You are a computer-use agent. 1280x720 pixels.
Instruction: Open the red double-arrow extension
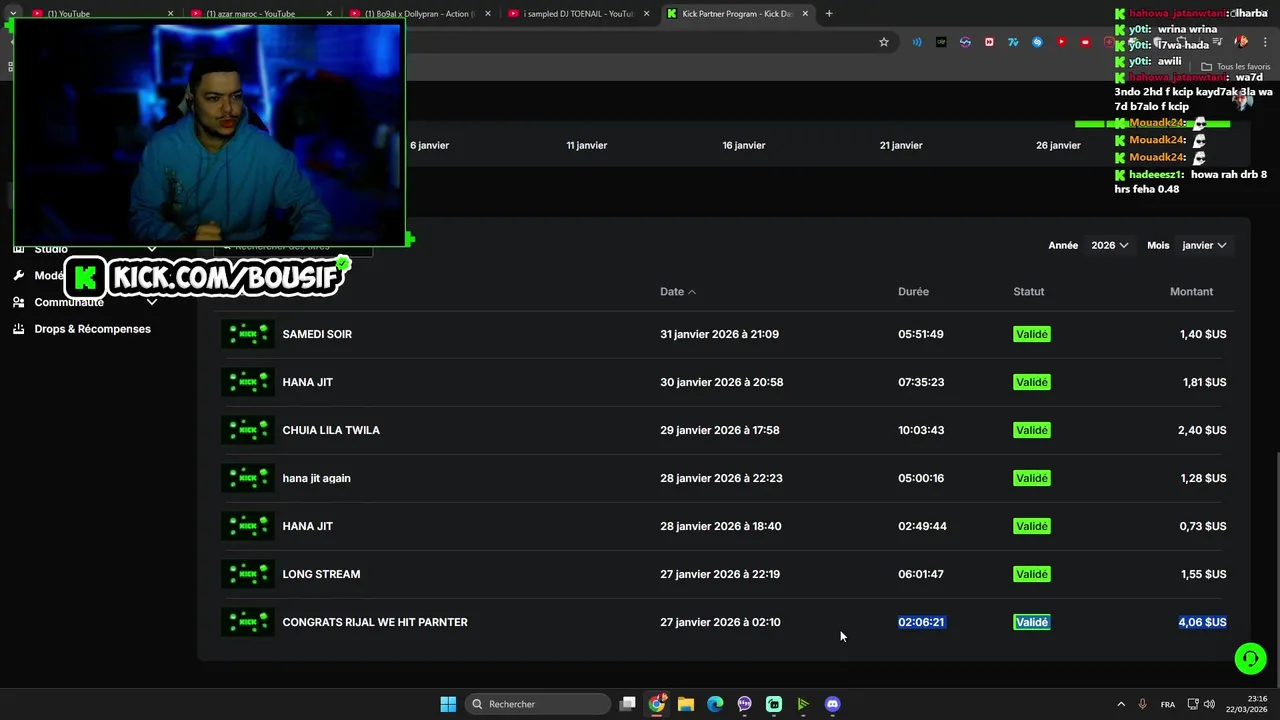[989, 42]
